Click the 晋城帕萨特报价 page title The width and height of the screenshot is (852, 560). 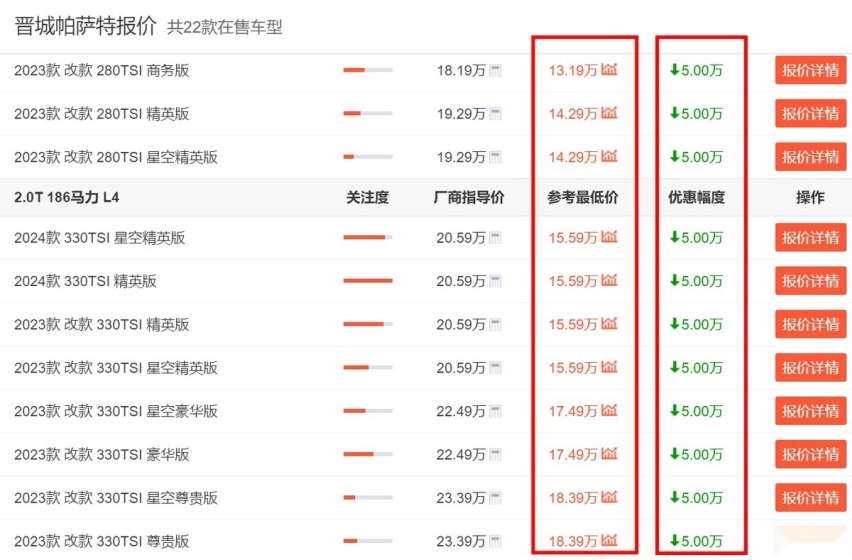pyautogui.click(x=85, y=26)
